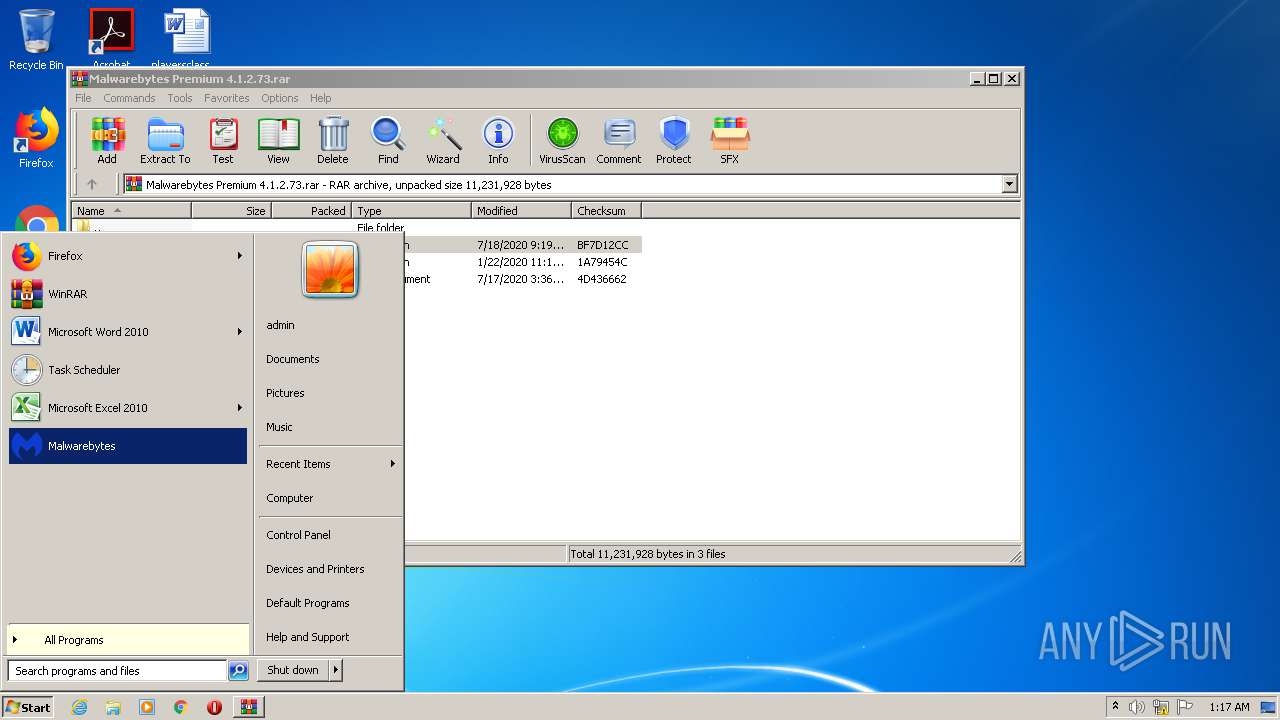Select the WinRAR taskbar button

(249, 707)
